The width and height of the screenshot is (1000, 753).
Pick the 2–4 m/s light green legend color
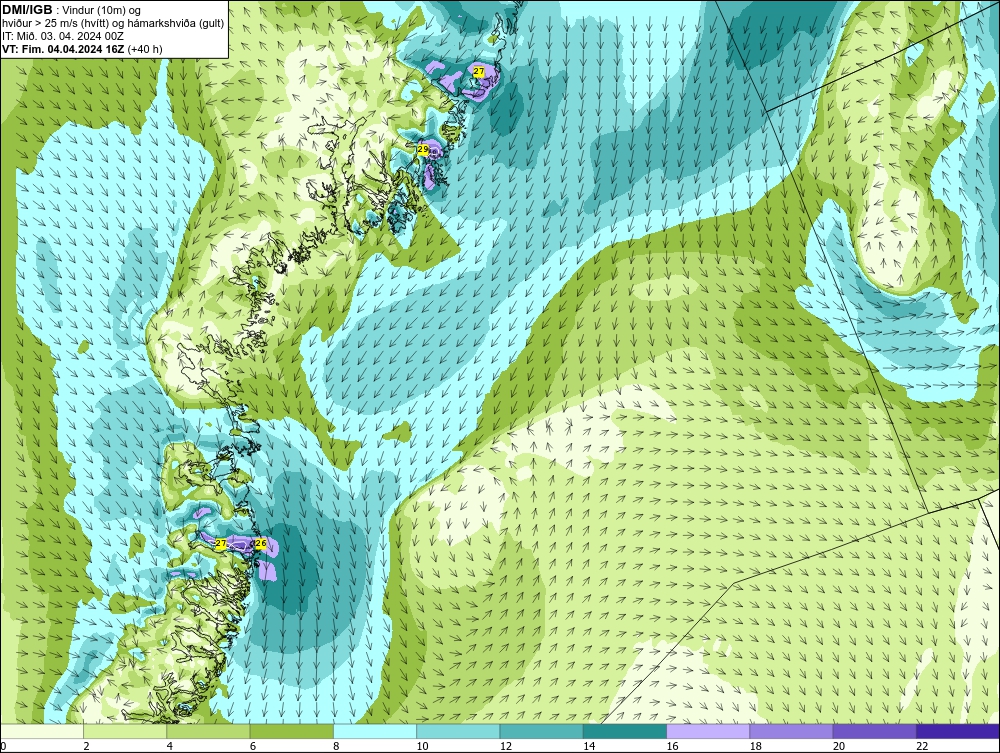[125, 731]
